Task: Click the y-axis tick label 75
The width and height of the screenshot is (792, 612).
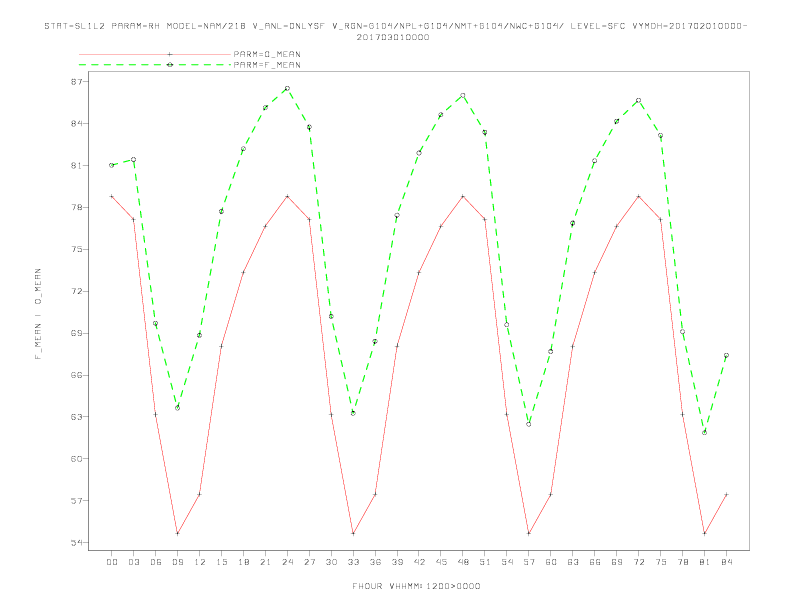Action: (x=77, y=249)
